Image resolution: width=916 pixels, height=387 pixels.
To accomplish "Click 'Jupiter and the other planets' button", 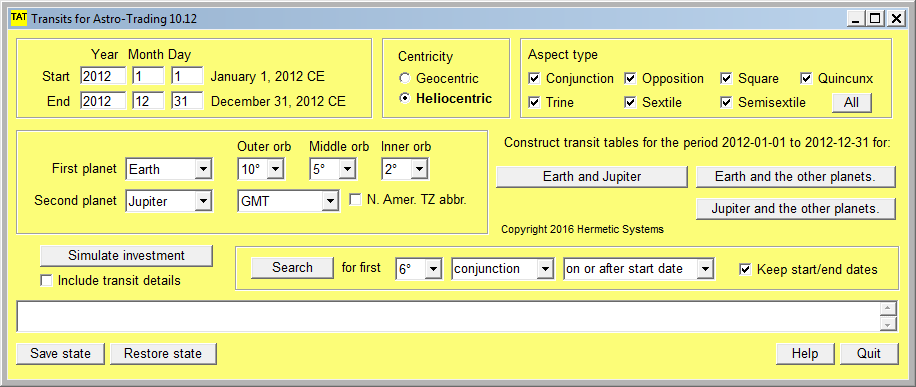I will [796, 209].
